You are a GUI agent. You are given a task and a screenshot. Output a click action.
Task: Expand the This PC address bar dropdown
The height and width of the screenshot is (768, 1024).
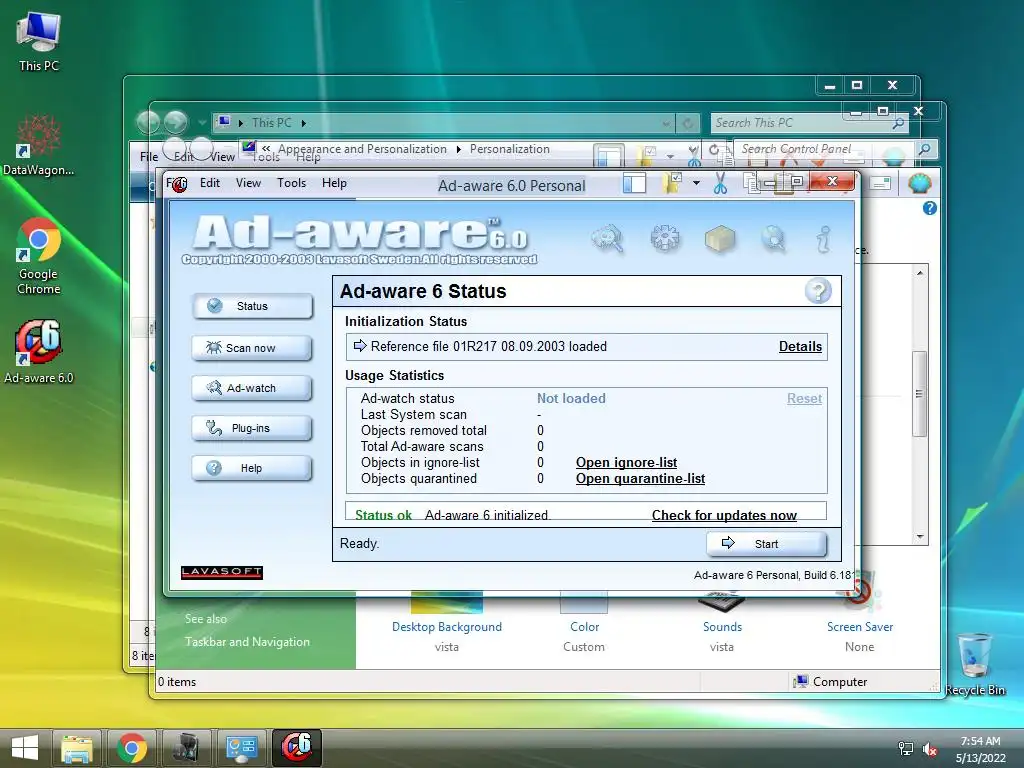pyautogui.click(x=665, y=123)
